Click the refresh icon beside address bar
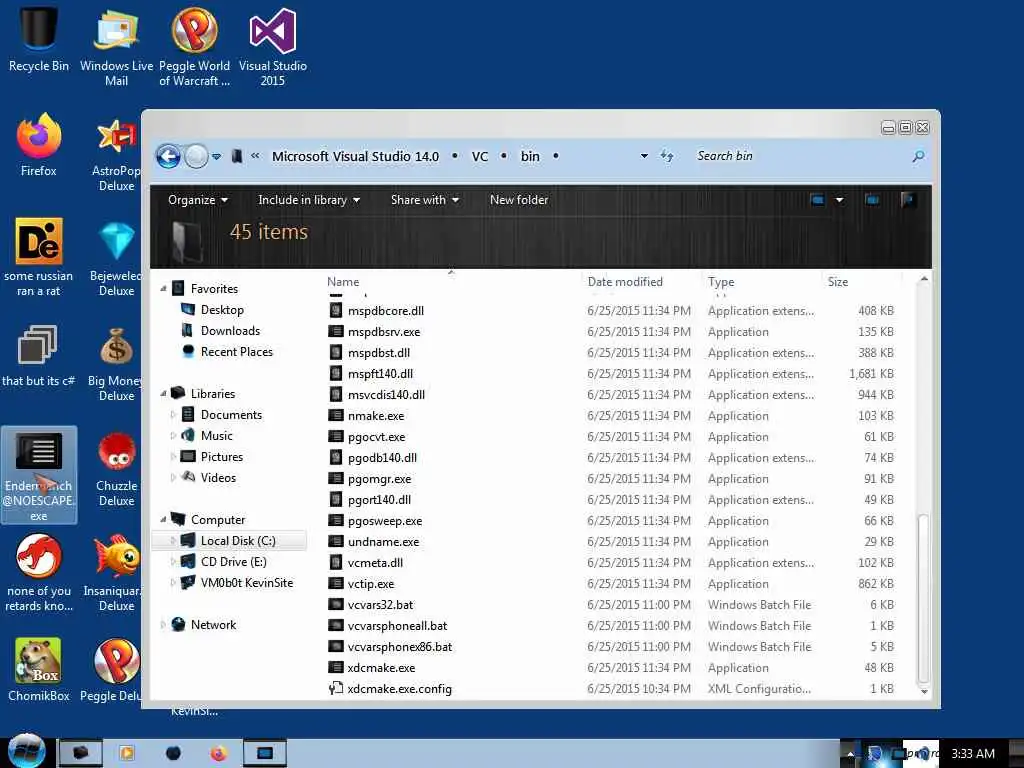The image size is (1024, 768). (x=666, y=156)
